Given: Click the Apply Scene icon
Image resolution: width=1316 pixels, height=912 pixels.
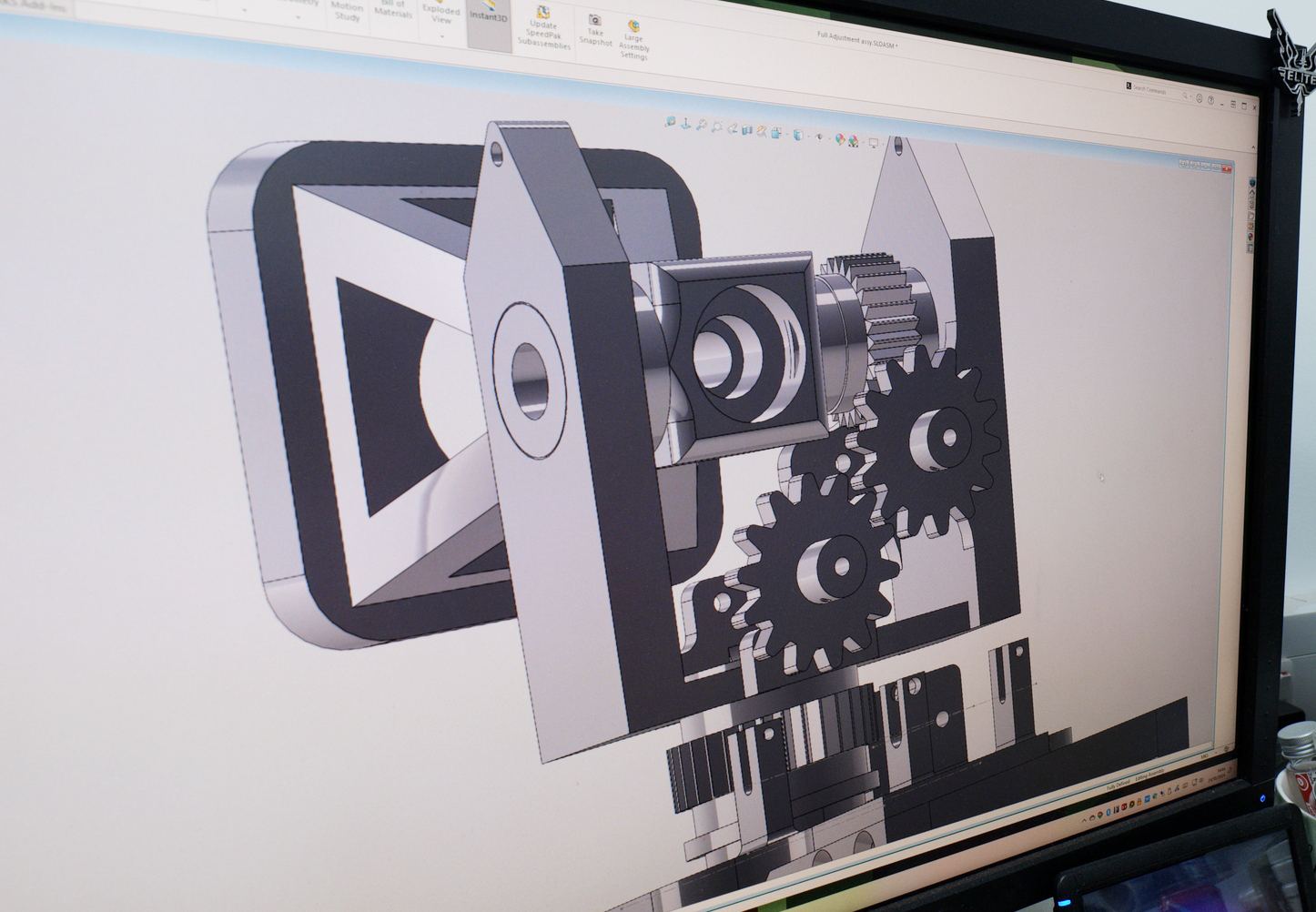Looking at the screenshot, I should point(854,140).
